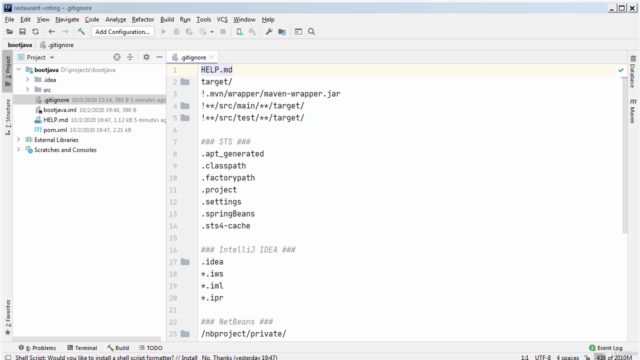The width and height of the screenshot is (640, 360).
Task: Hide the Project panel with minus icon
Action: click(160, 57)
